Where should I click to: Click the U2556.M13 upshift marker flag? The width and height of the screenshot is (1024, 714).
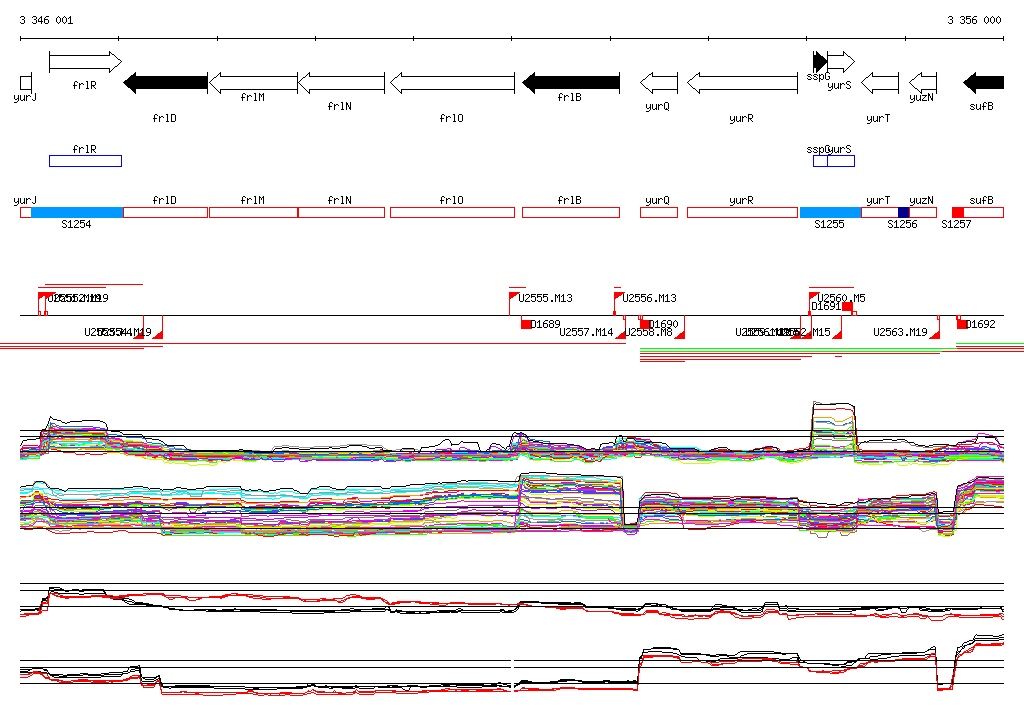pos(618,297)
